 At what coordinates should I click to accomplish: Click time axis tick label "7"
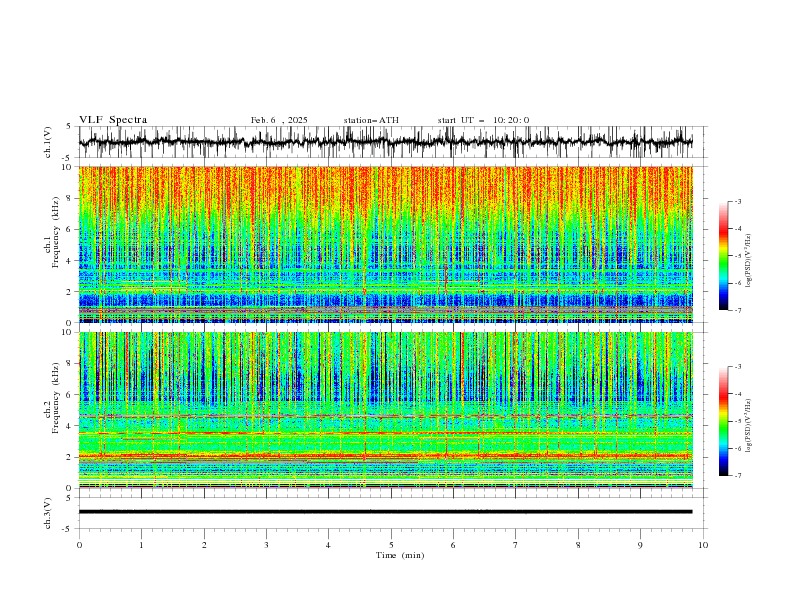(516, 545)
